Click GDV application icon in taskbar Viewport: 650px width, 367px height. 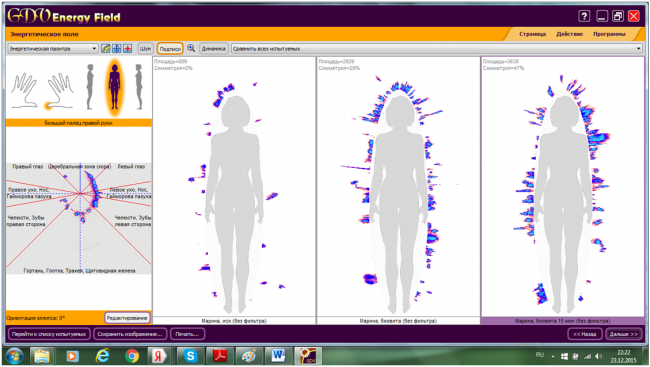308,356
